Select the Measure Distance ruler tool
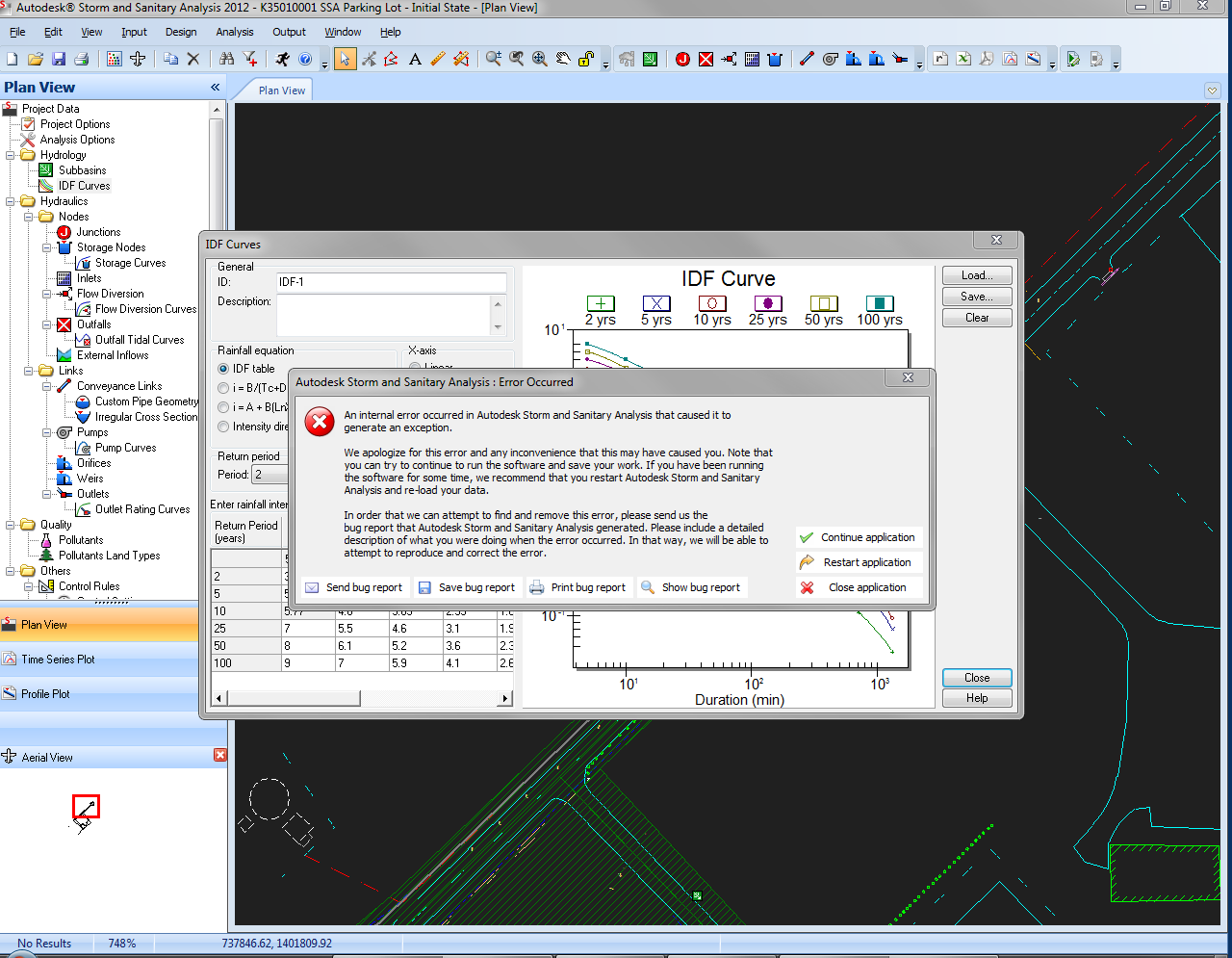1232x958 pixels. pyautogui.click(x=438, y=59)
